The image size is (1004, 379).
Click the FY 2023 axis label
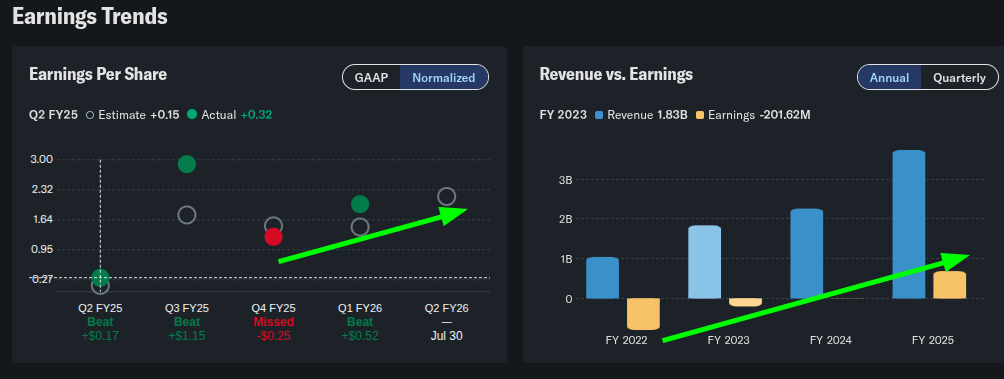[x=729, y=340]
